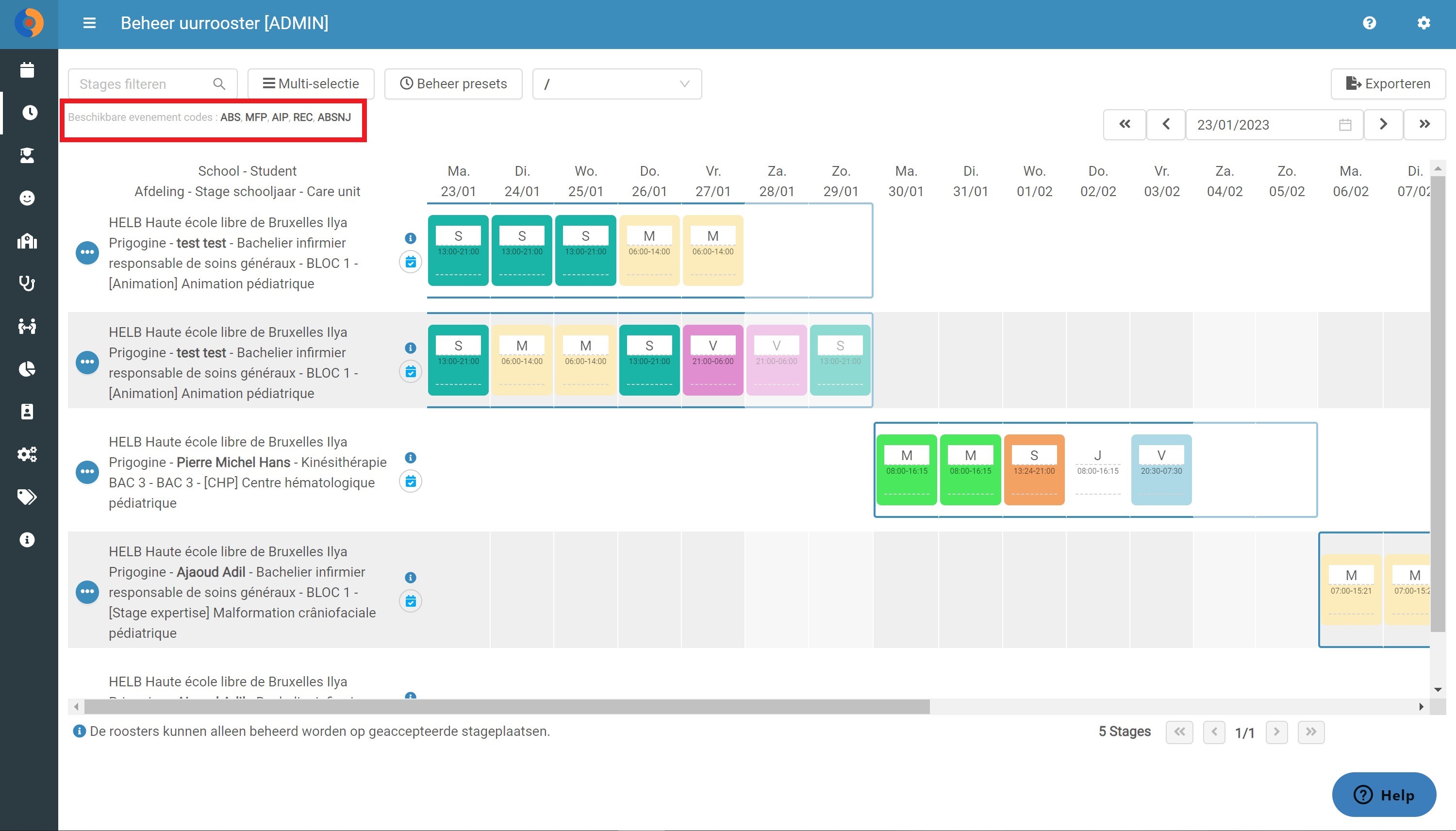Click the Exporteren button
The height and width of the screenshot is (831, 1456).
pyautogui.click(x=1388, y=84)
